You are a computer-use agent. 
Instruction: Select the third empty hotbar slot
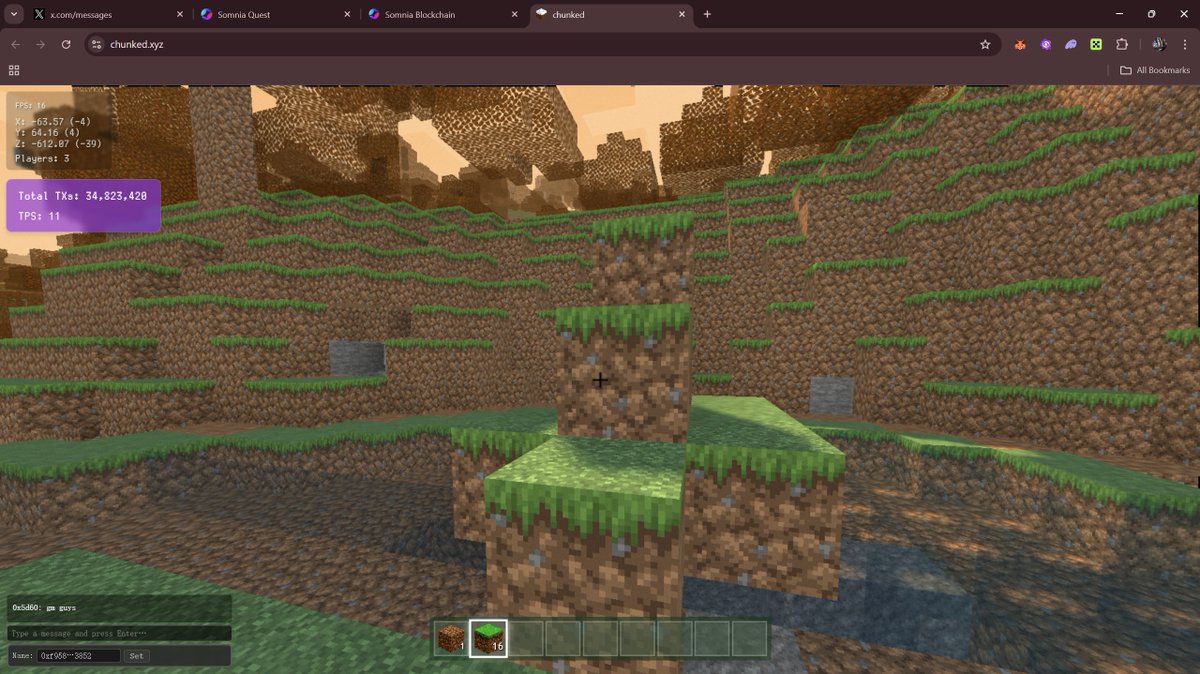[x=600, y=638]
